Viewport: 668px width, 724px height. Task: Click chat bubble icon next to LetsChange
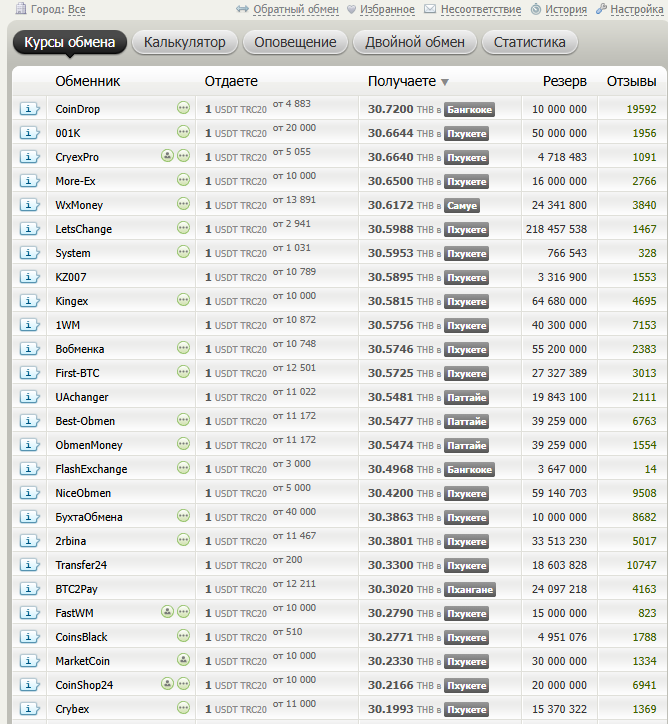tap(183, 228)
